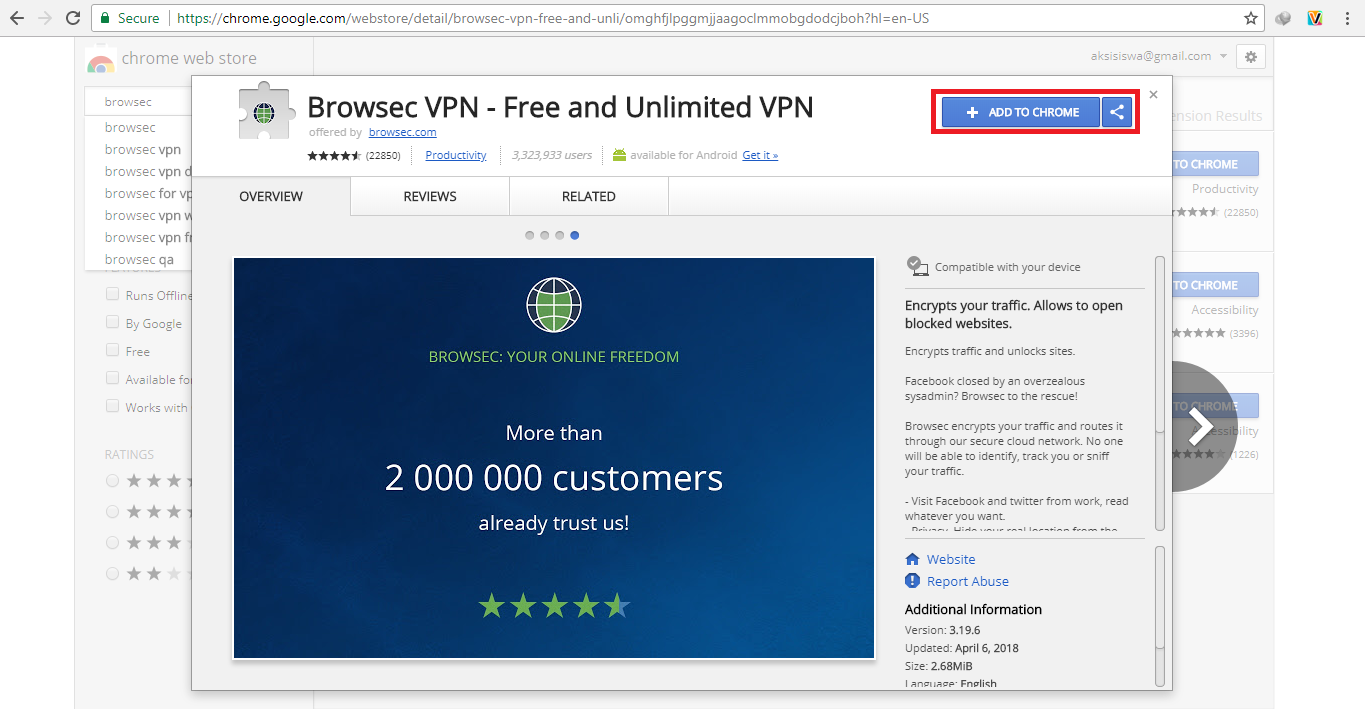
Task: Add Browsec VPN to Chrome
Action: pos(1021,112)
